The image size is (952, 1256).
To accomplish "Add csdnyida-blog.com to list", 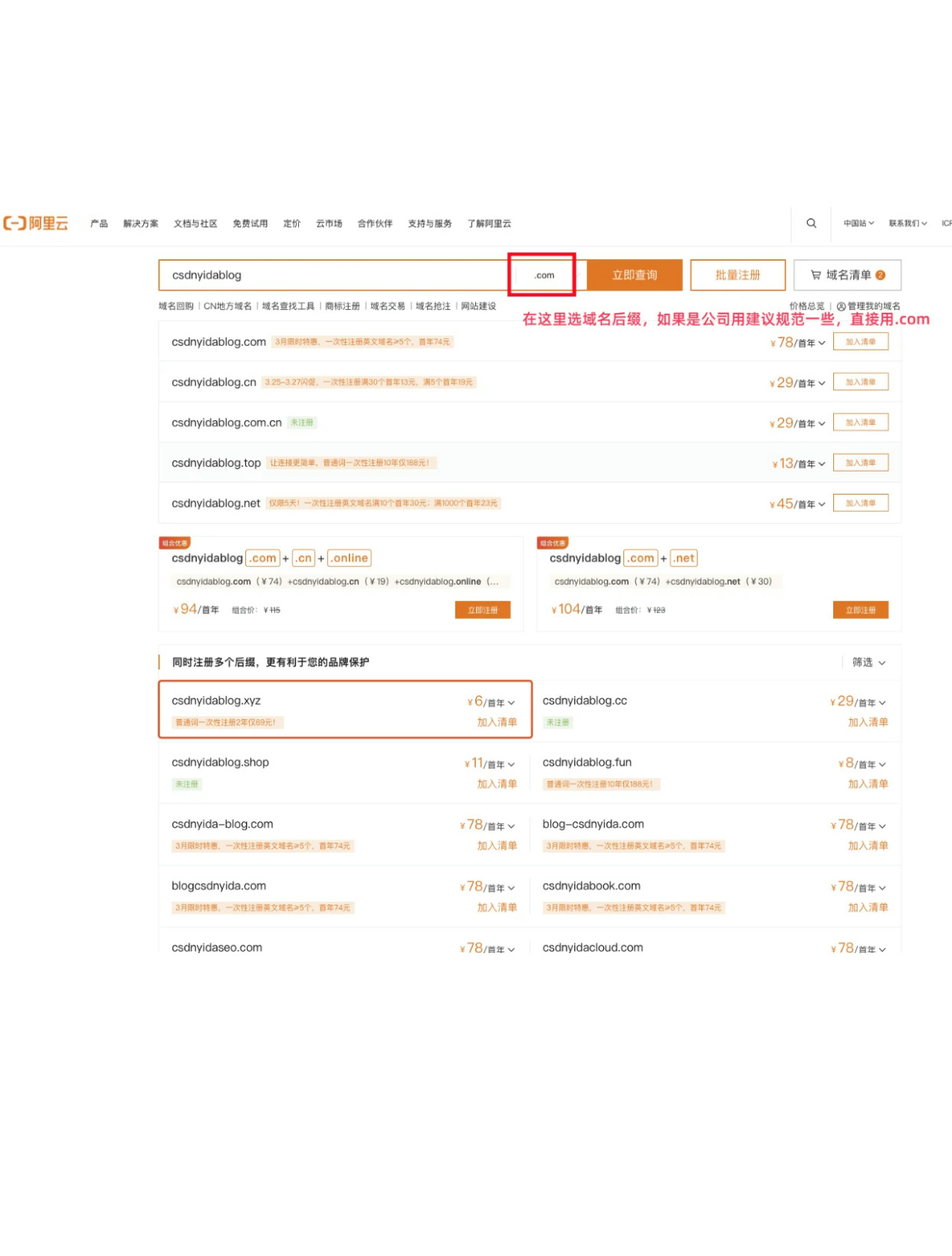I will click(497, 846).
